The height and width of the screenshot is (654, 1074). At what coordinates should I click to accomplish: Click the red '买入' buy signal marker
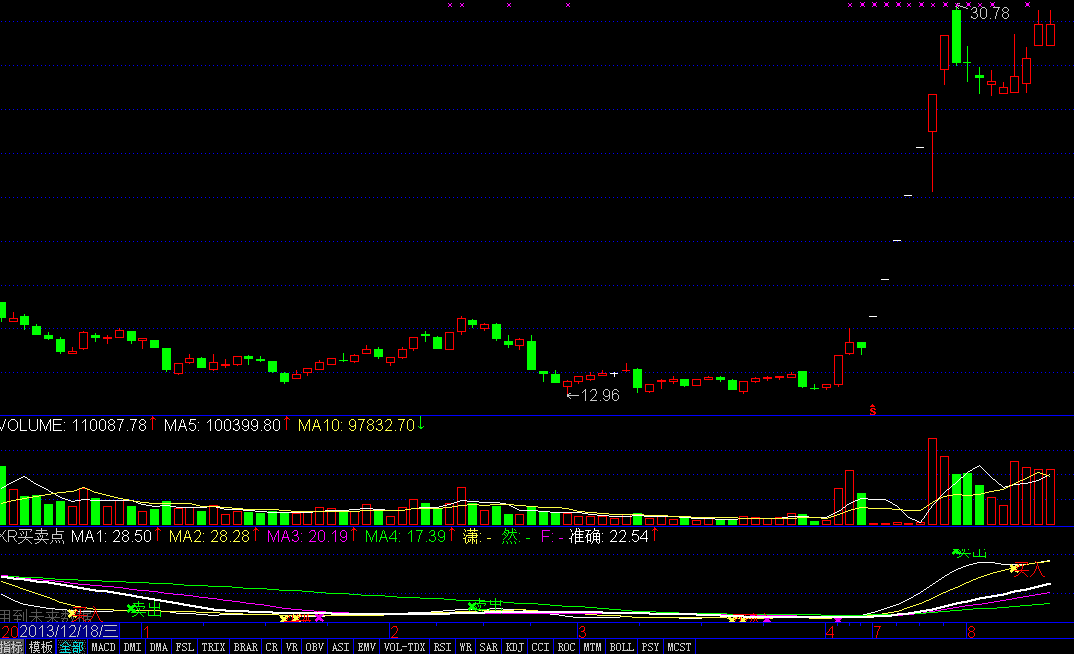[1028, 569]
